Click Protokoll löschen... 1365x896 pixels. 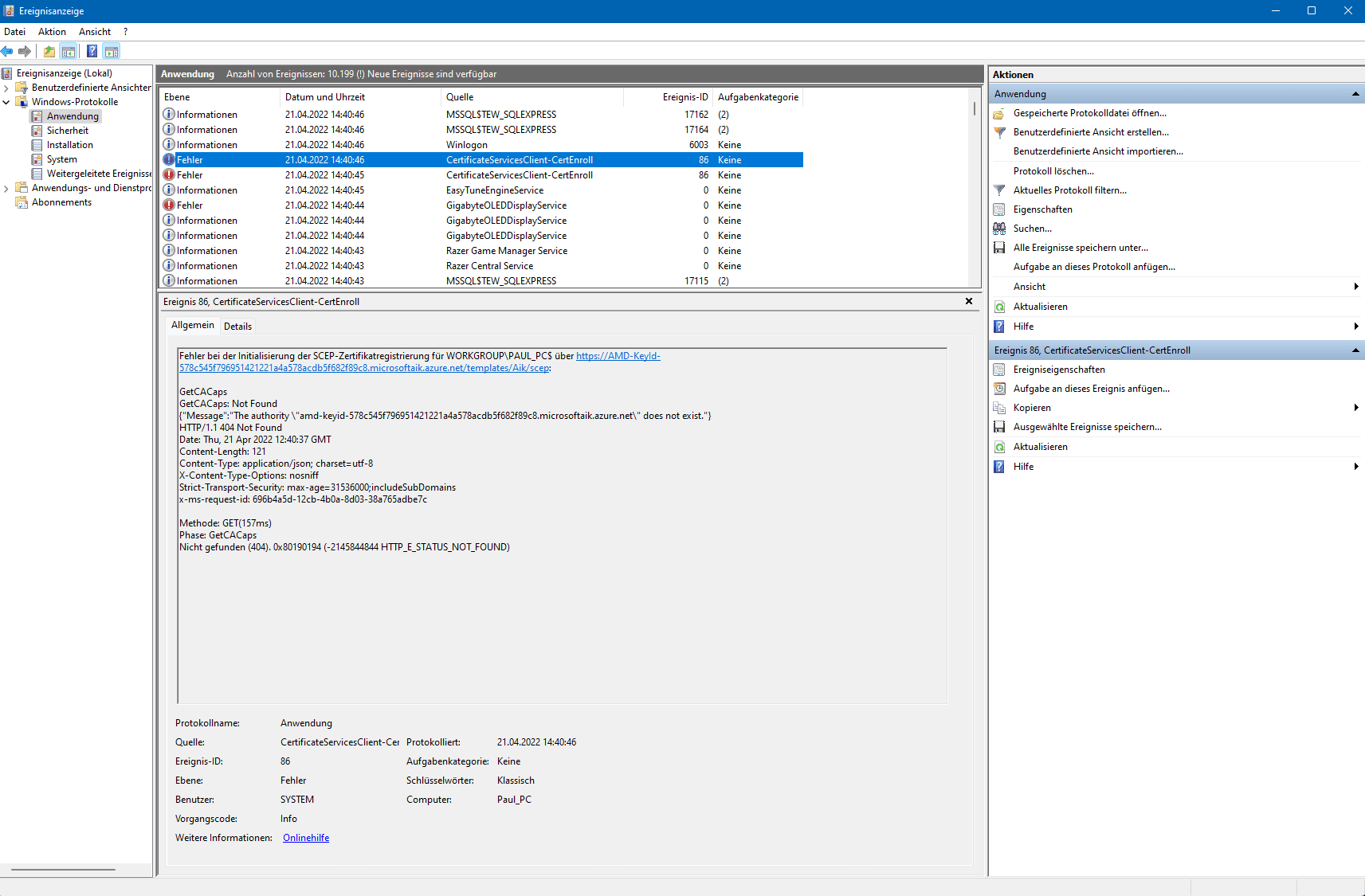(x=1053, y=171)
